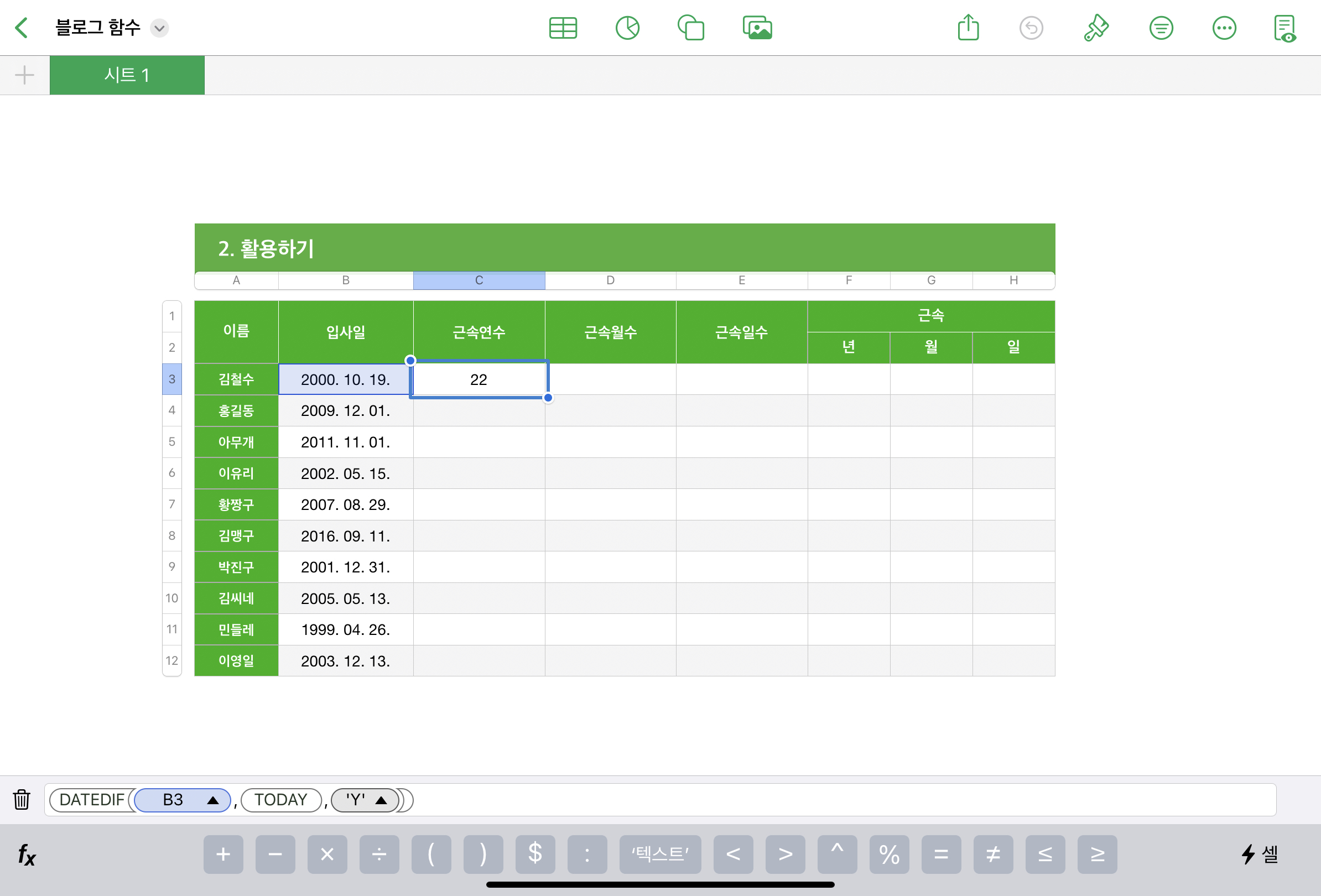Tap the share icon
Screen dimensions: 1321x896
968,28
